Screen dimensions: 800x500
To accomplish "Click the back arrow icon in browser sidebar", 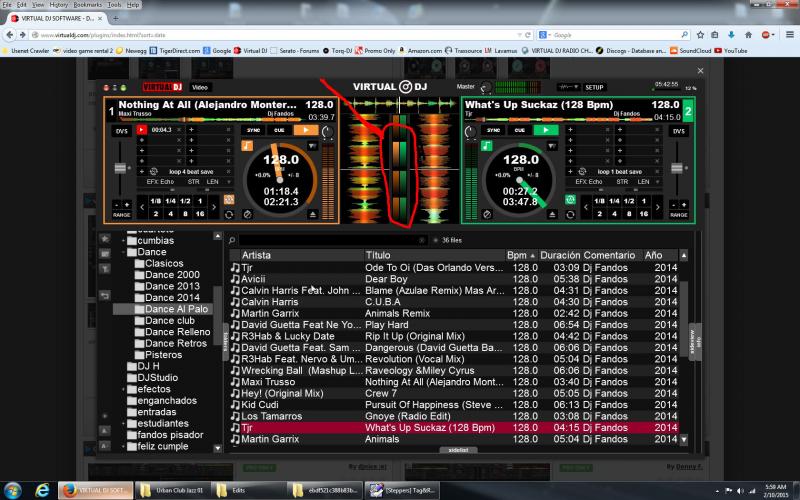I will click(x=105, y=295).
